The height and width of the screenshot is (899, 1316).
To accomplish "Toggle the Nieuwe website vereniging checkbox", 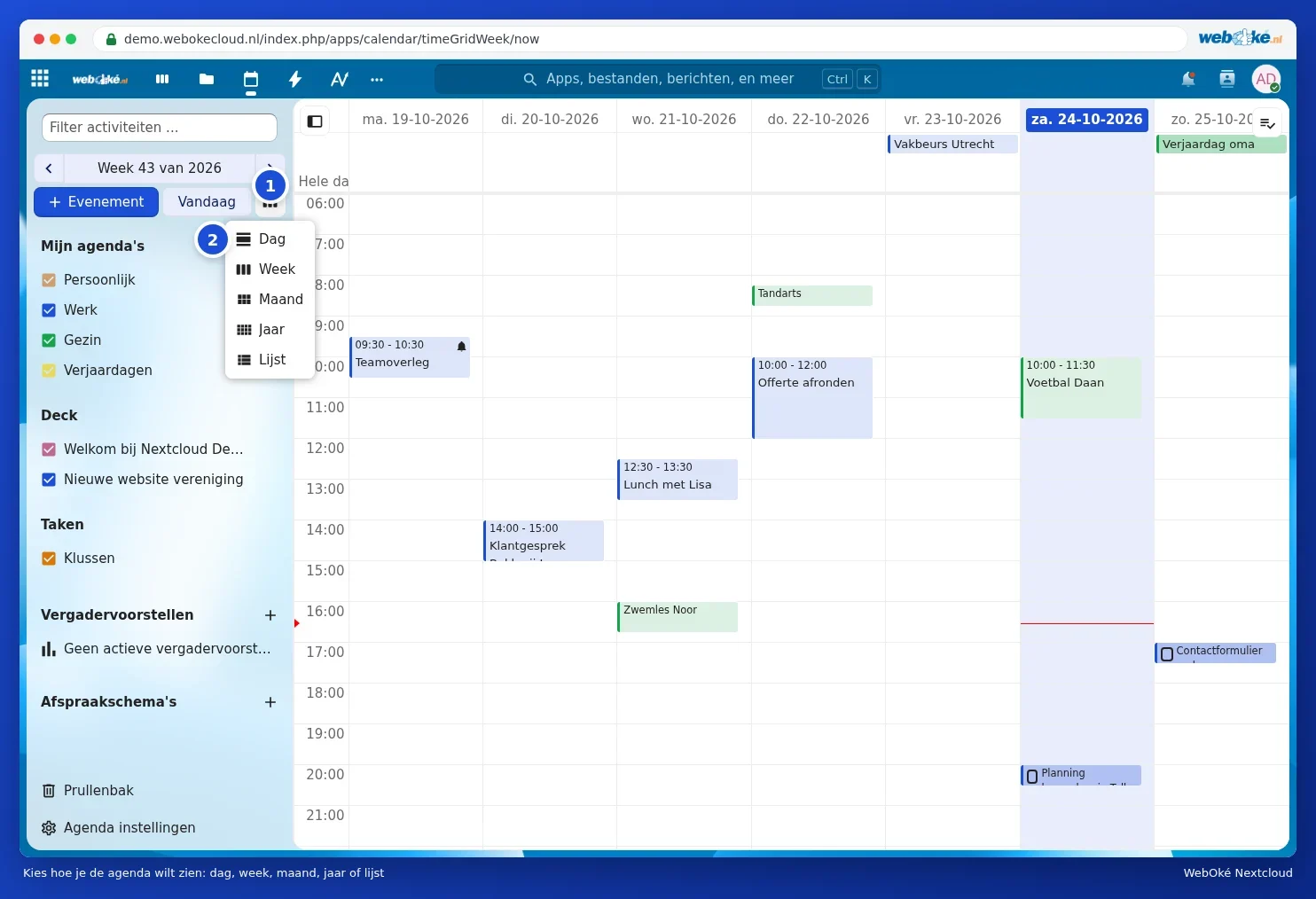I will coord(49,480).
